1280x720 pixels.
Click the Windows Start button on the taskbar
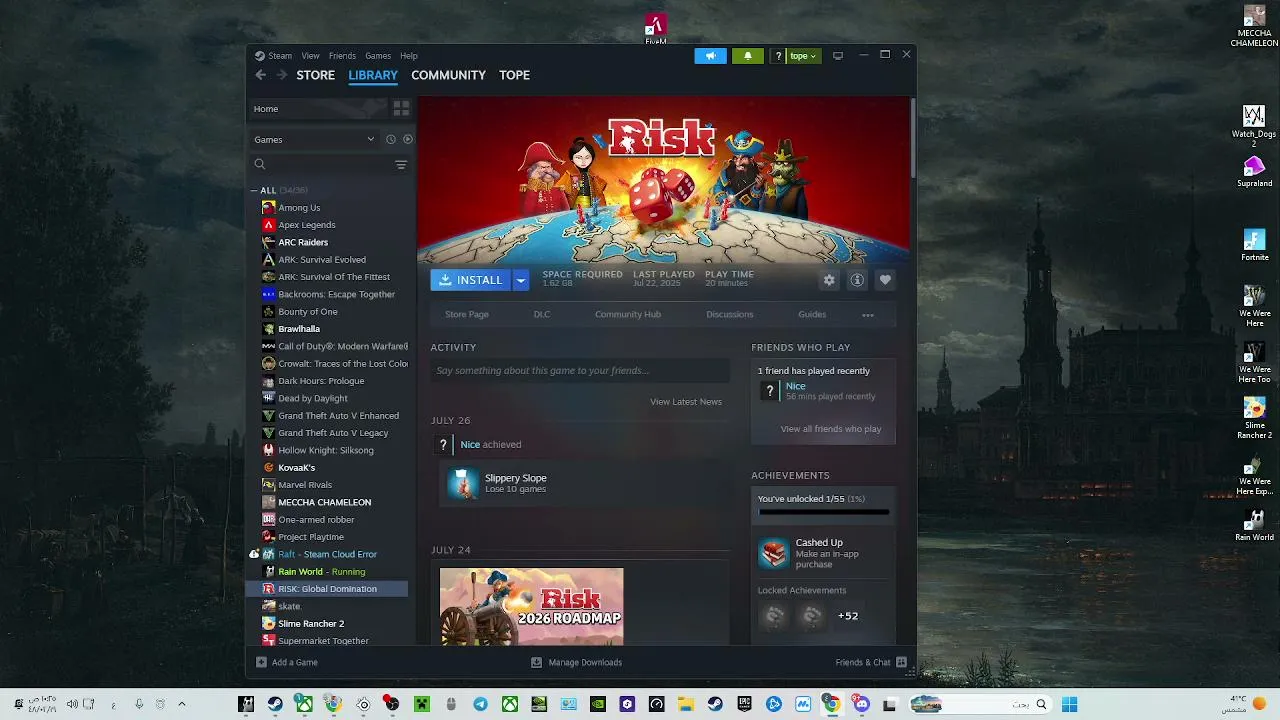[x=1069, y=704]
